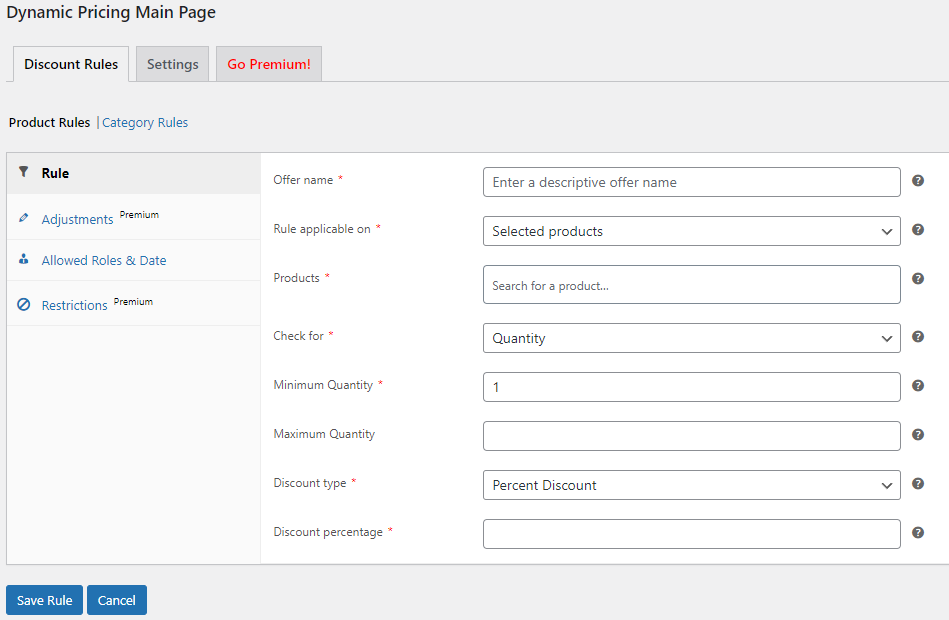949x620 pixels.
Task: Click the Cancel button
Action: pyautogui.click(x=116, y=600)
